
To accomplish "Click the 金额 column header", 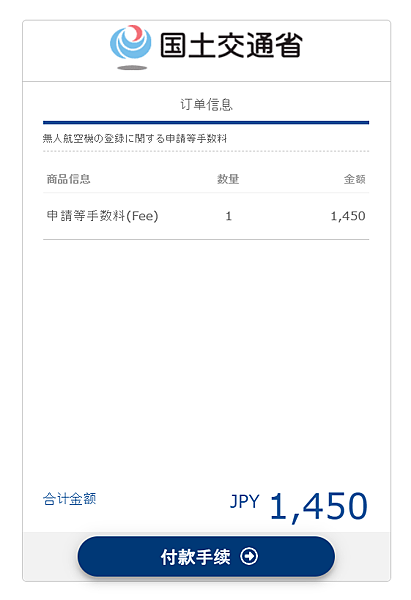I will (x=354, y=179).
